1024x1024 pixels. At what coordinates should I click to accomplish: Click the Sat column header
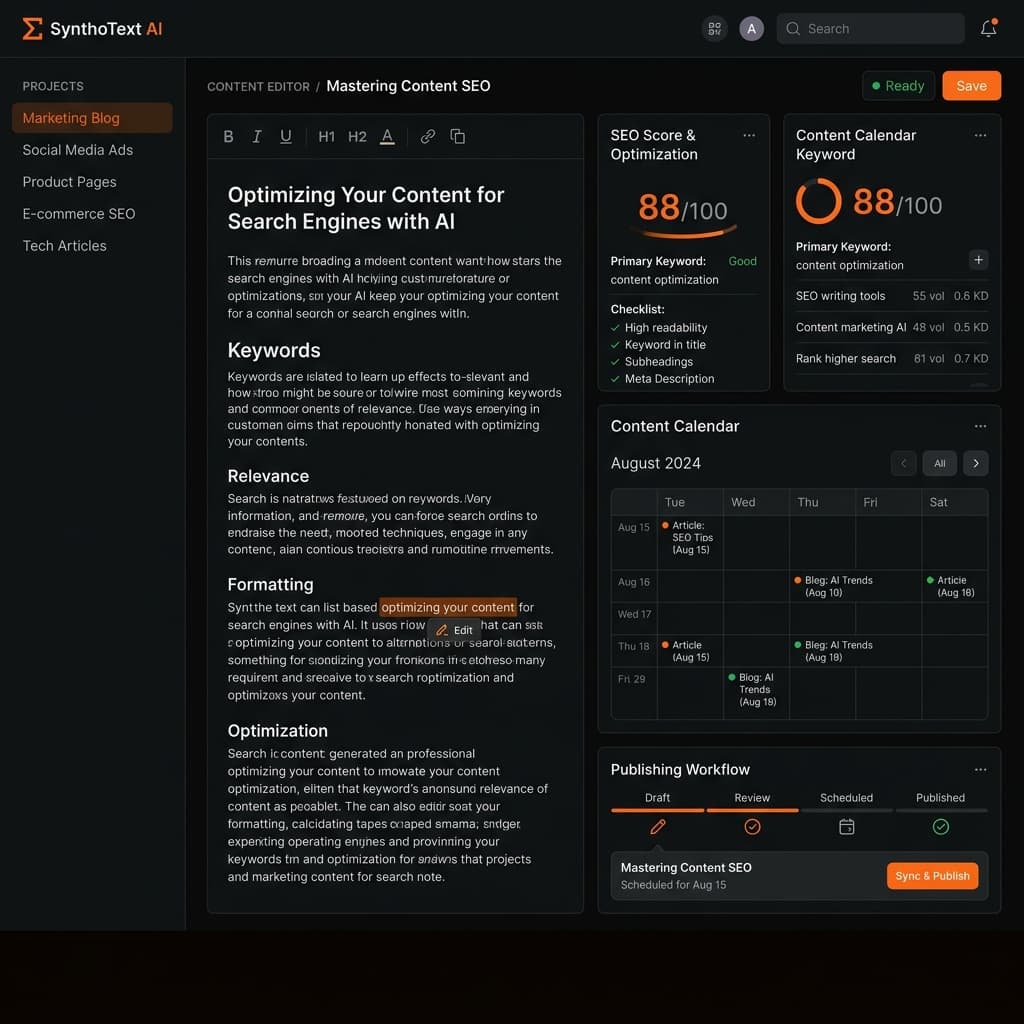point(938,502)
